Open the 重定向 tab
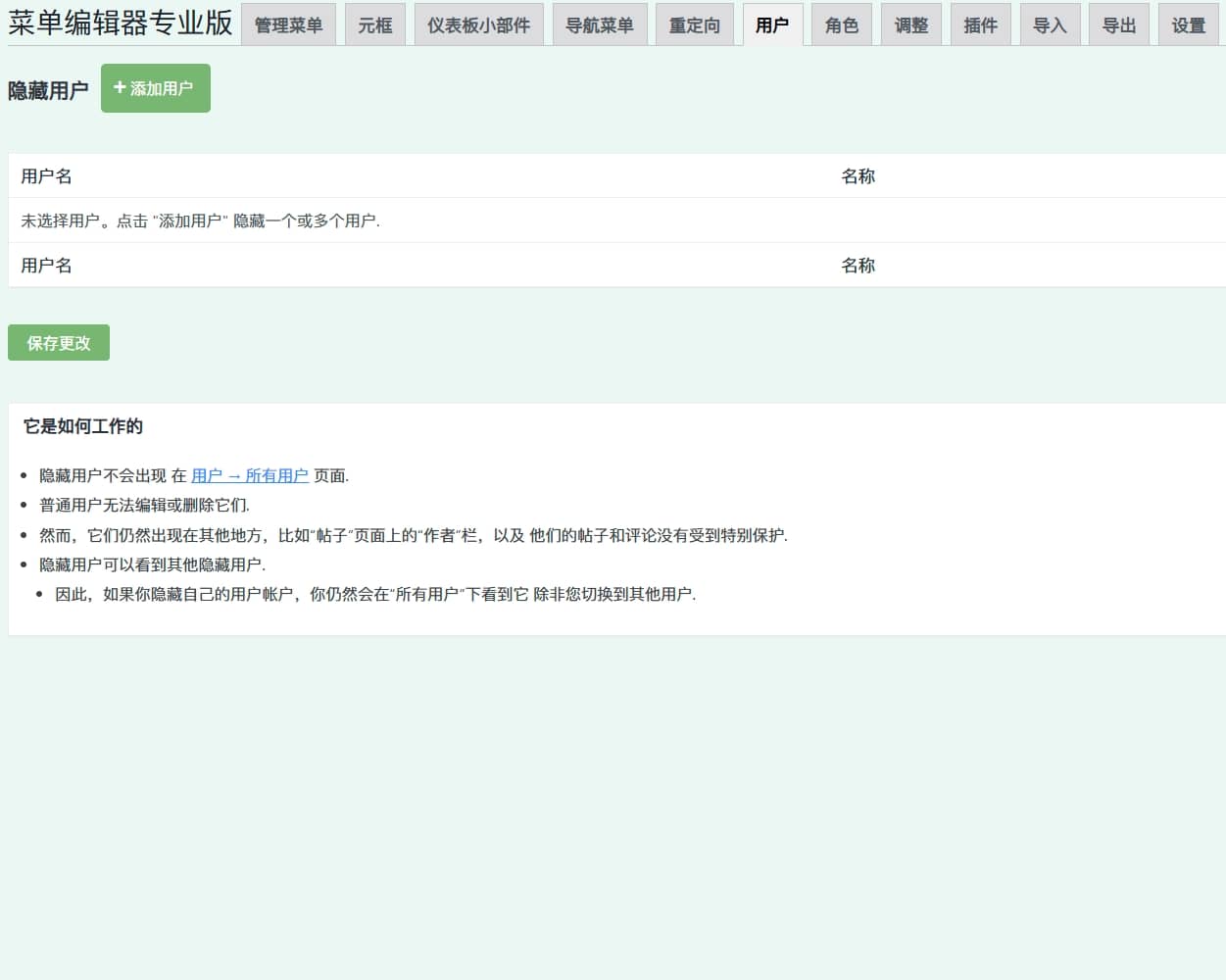This screenshot has width=1226, height=980. point(694,25)
